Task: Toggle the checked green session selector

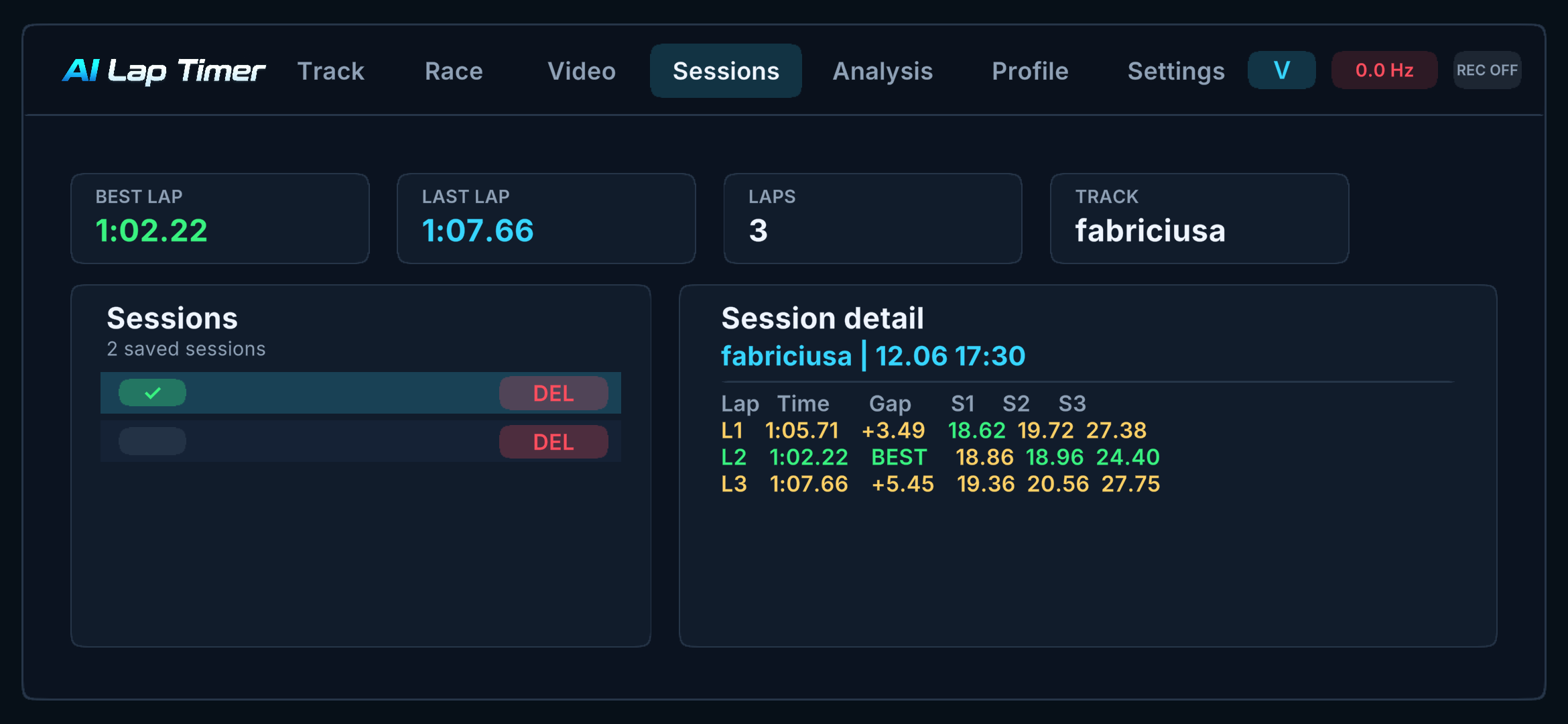Action: (152, 393)
